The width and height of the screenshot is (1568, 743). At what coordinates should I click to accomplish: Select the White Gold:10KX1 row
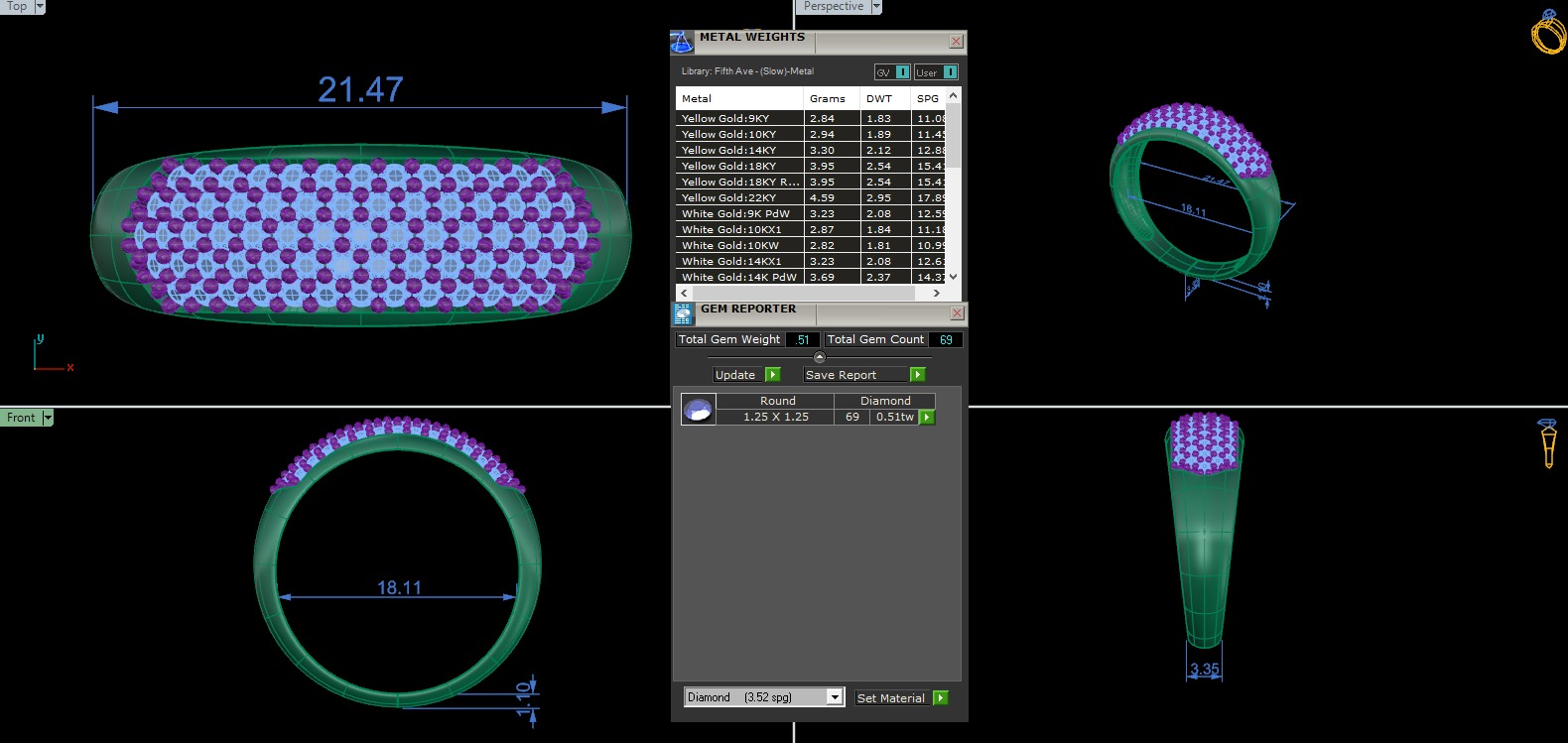(811, 229)
